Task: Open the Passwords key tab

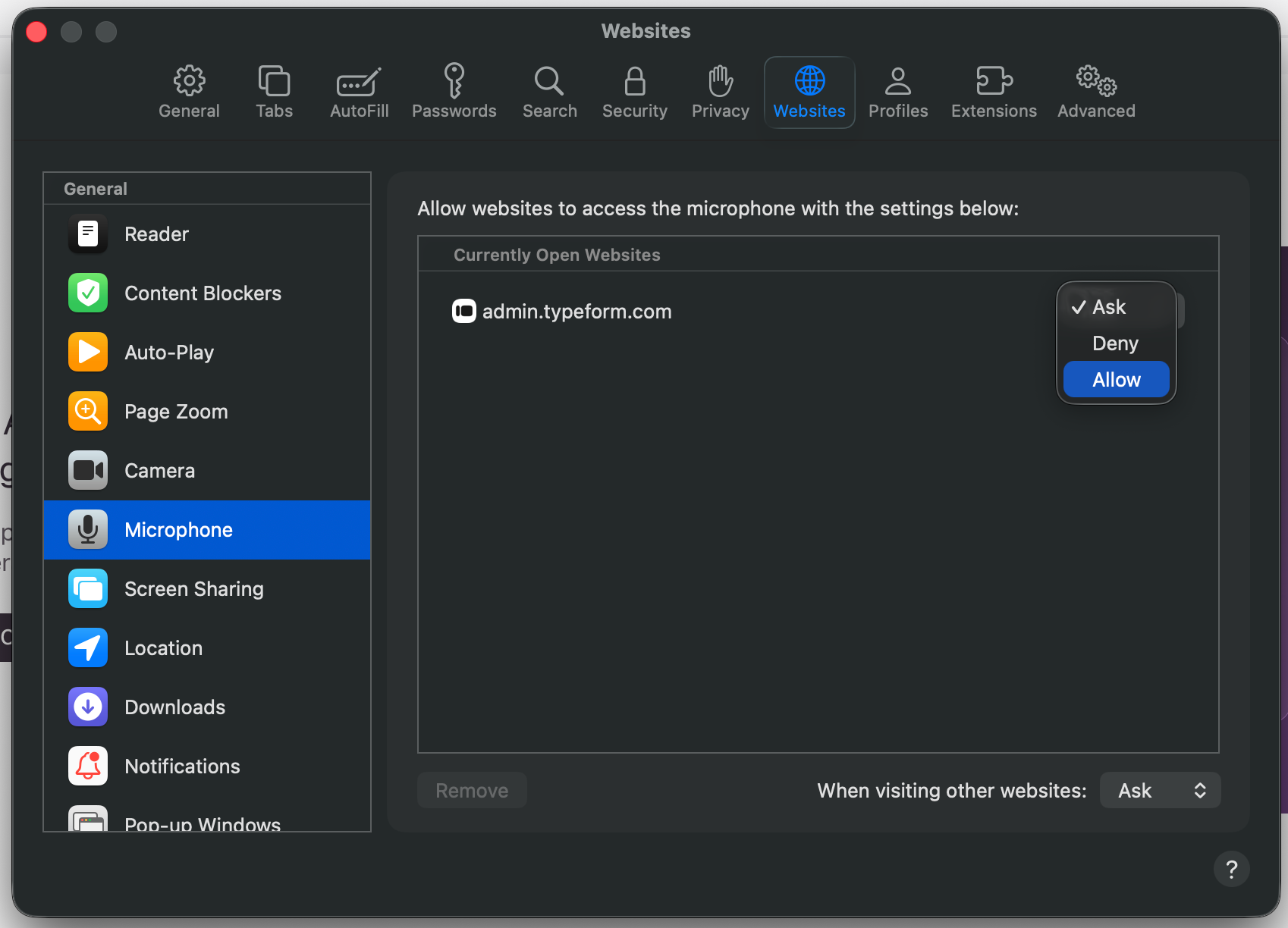Action: tap(454, 92)
